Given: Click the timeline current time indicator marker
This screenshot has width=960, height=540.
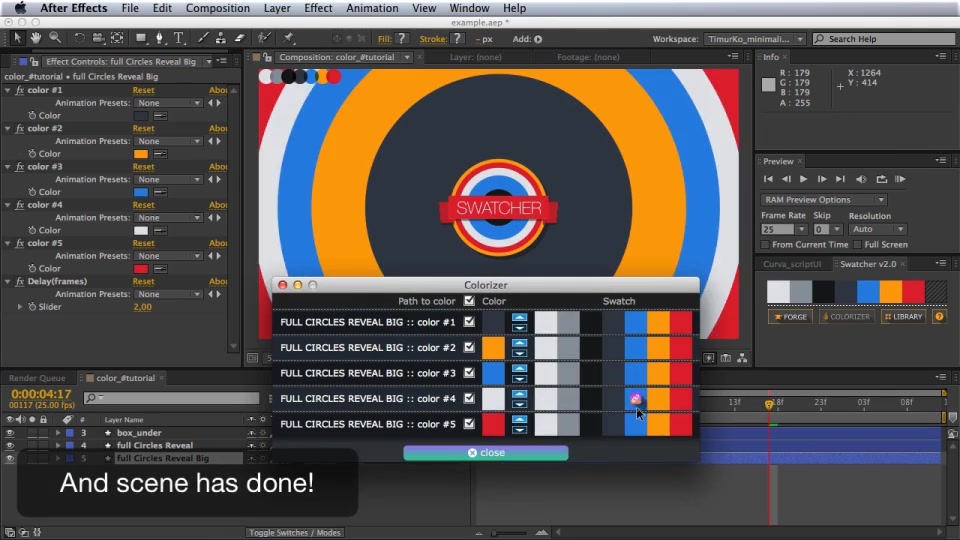Looking at the screenshot, I should pyautogui.click(x=769, y=404).
